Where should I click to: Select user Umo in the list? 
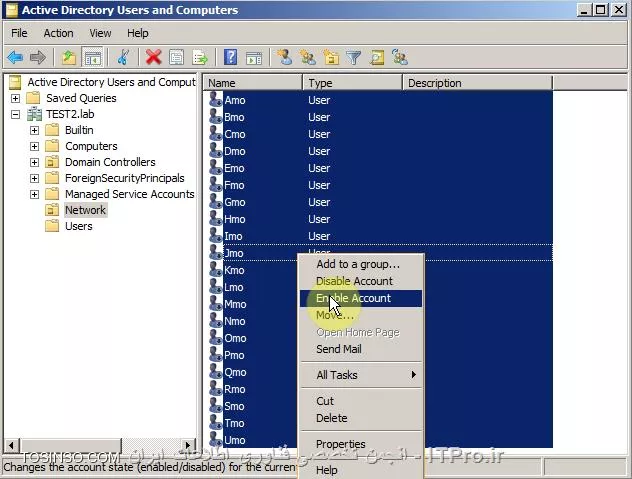(x=235, y=440)
